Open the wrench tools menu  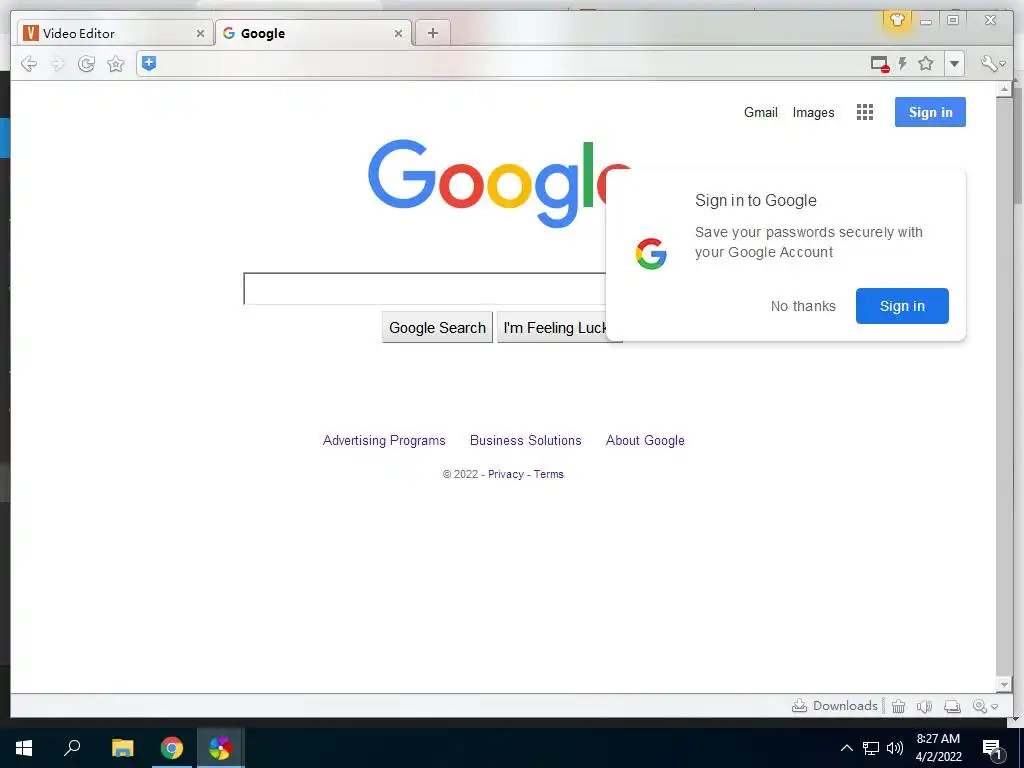click(992, 63)
